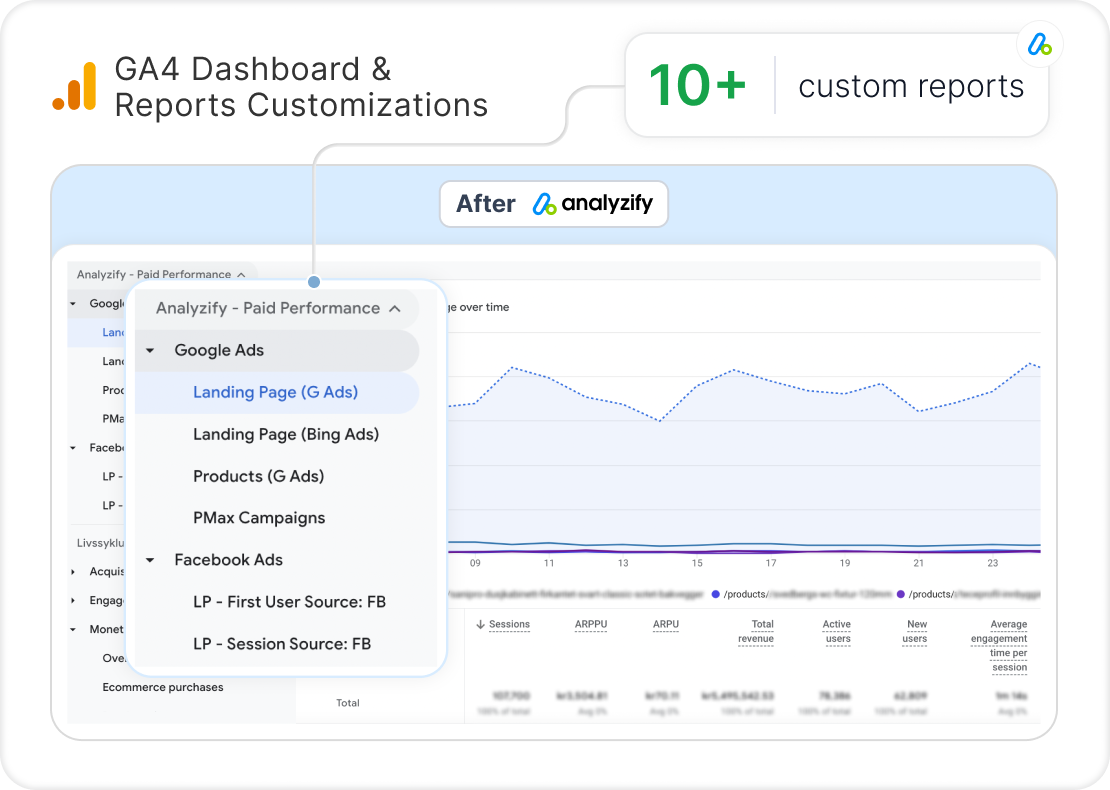Open PMax Campaigns report
The height and width of the screenshot is (790, 1110).
tap(259, 518)
